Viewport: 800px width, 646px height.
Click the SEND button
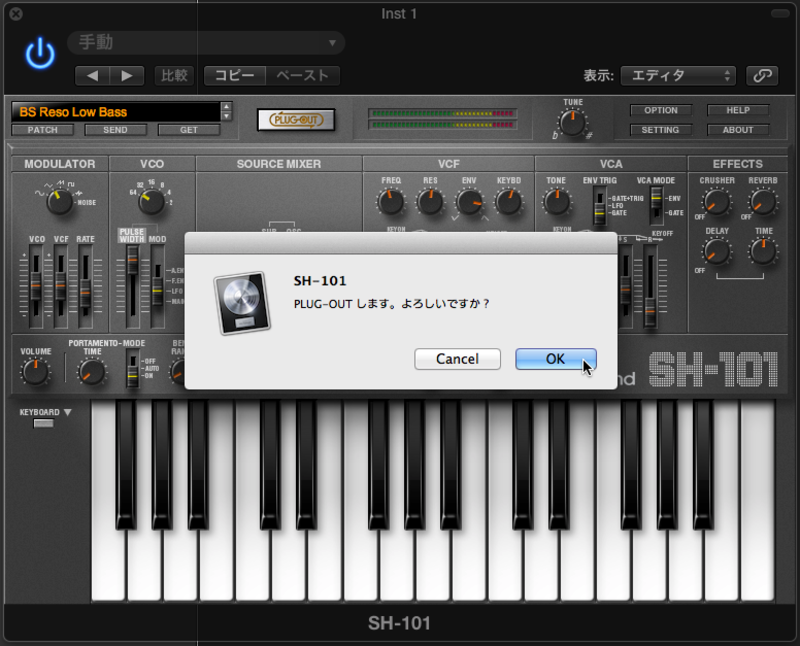pos(115,130)
